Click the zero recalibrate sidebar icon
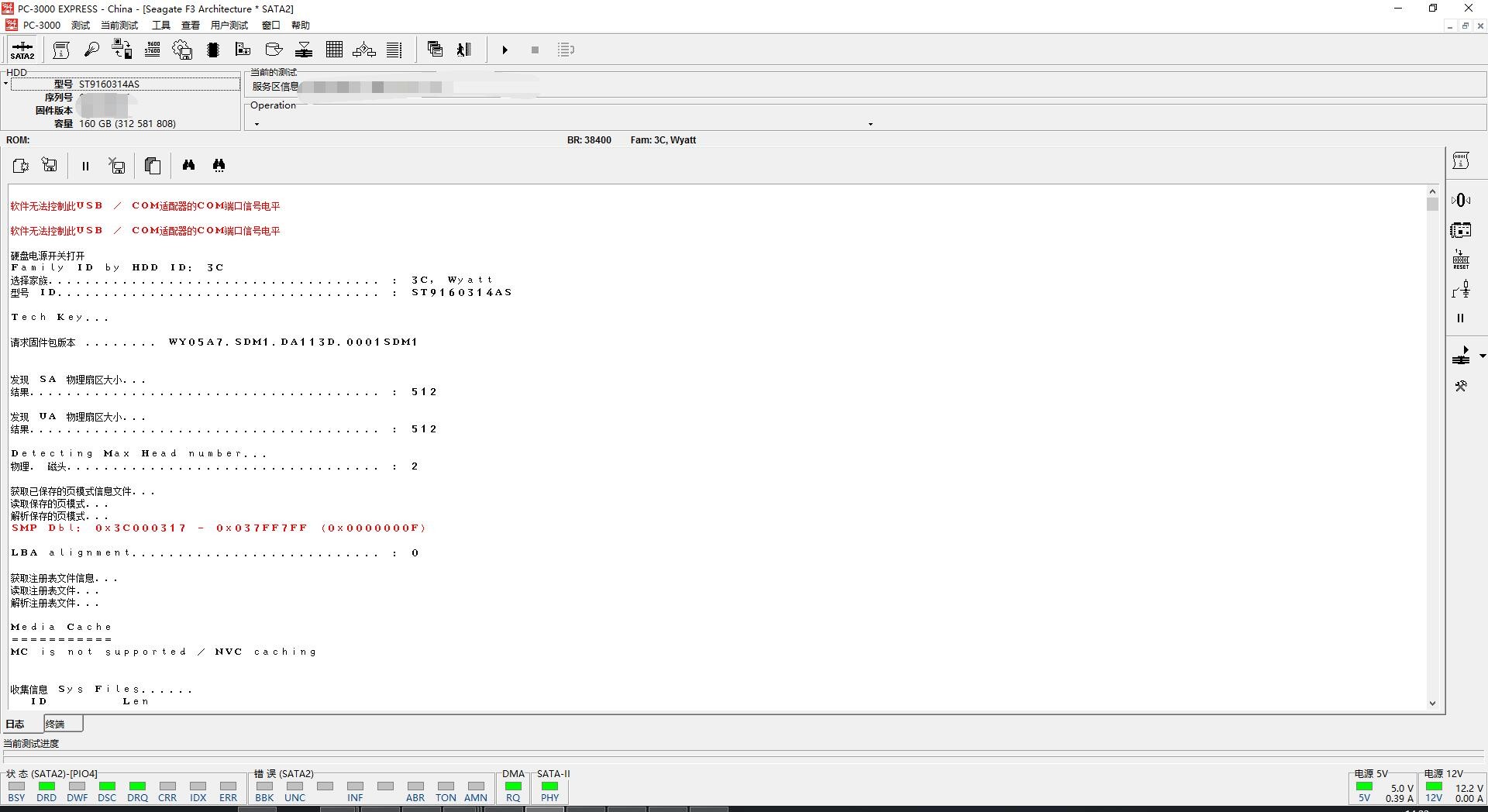1488x812 pixels. coord(1461,201)
